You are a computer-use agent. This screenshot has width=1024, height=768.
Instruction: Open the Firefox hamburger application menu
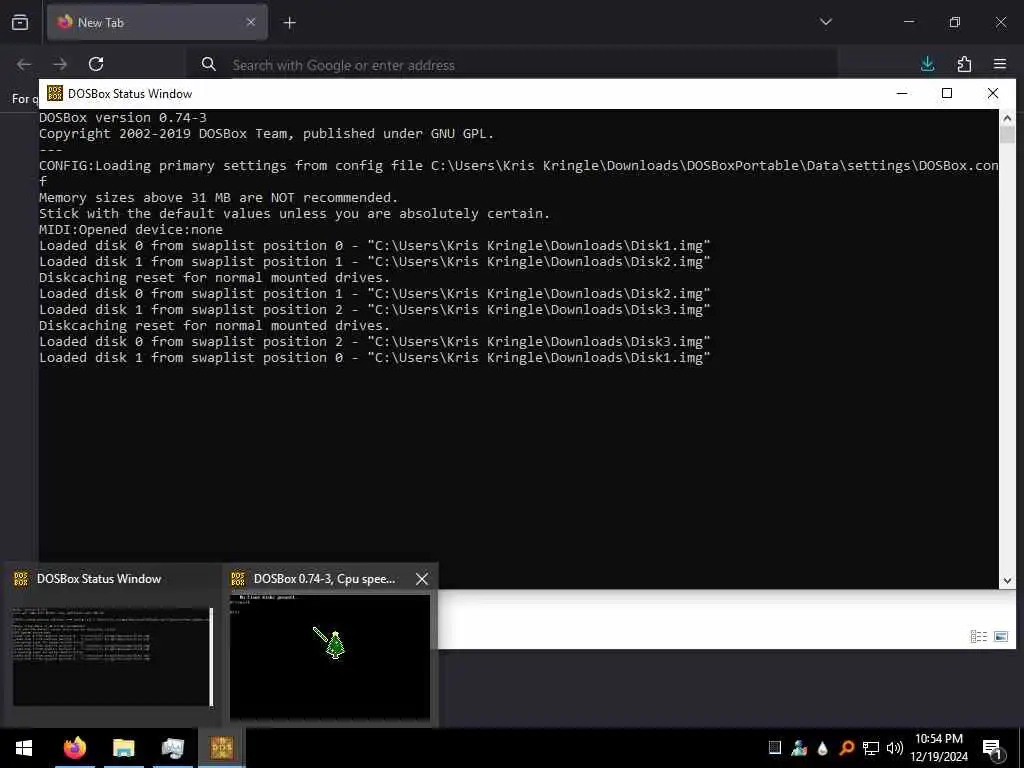pos(1000,64)
